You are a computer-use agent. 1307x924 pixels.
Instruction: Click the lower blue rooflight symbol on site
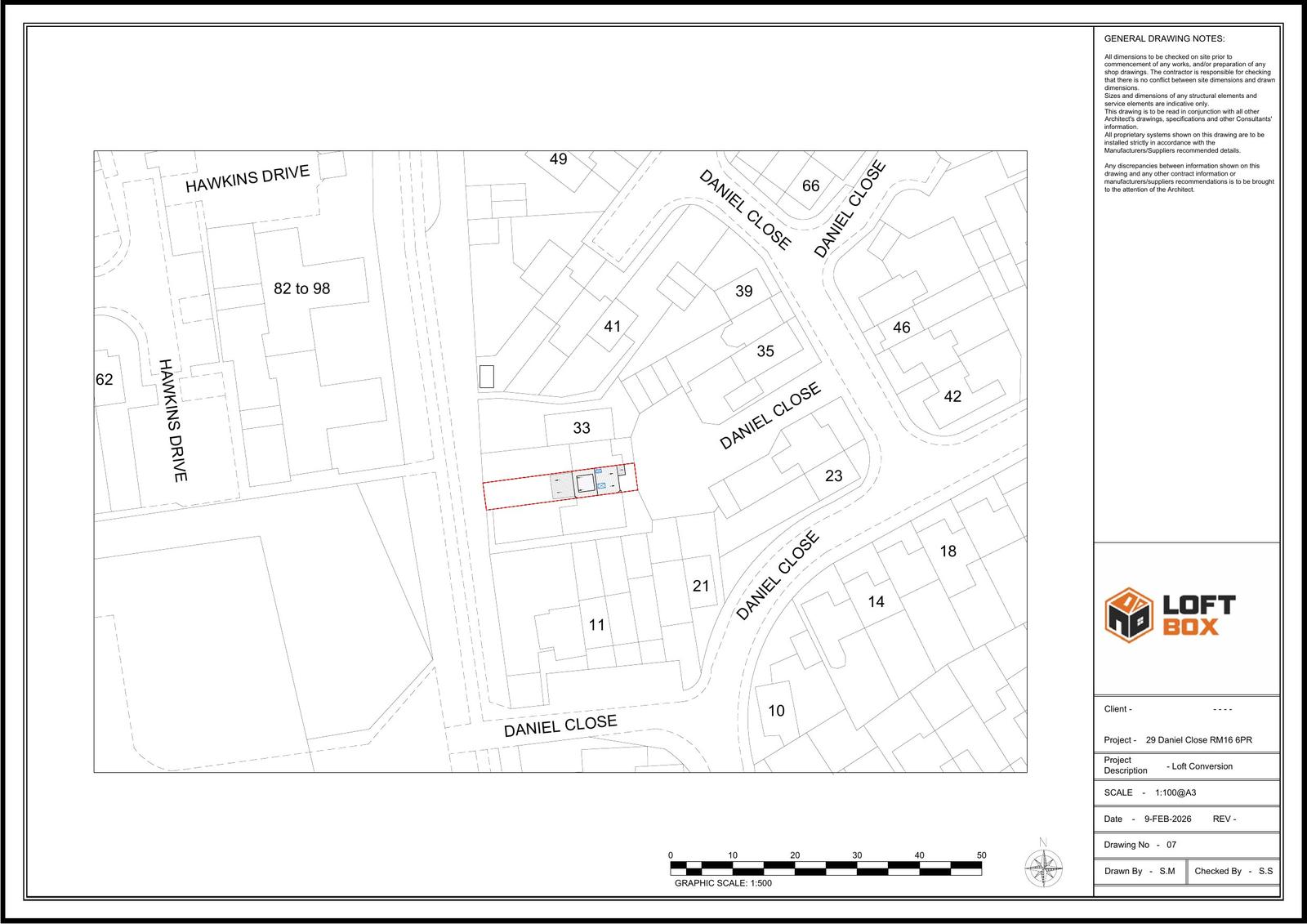602,487
